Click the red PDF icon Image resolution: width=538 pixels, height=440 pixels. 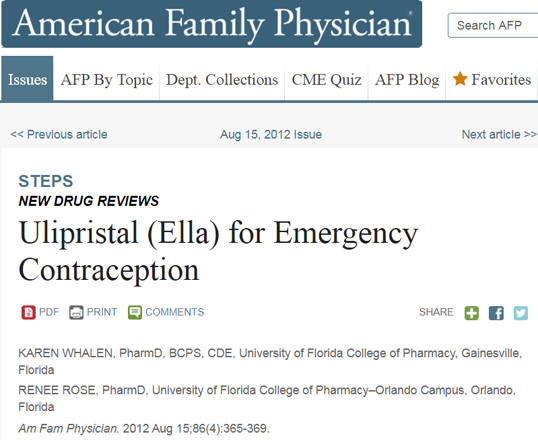coord(28,312)
